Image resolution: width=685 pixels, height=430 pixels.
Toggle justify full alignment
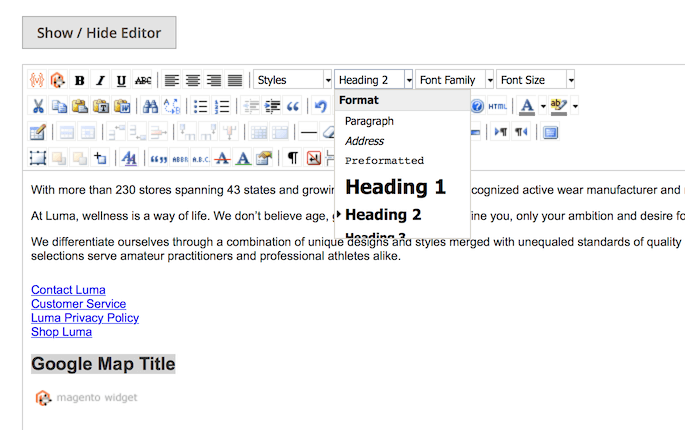point(235,80)
